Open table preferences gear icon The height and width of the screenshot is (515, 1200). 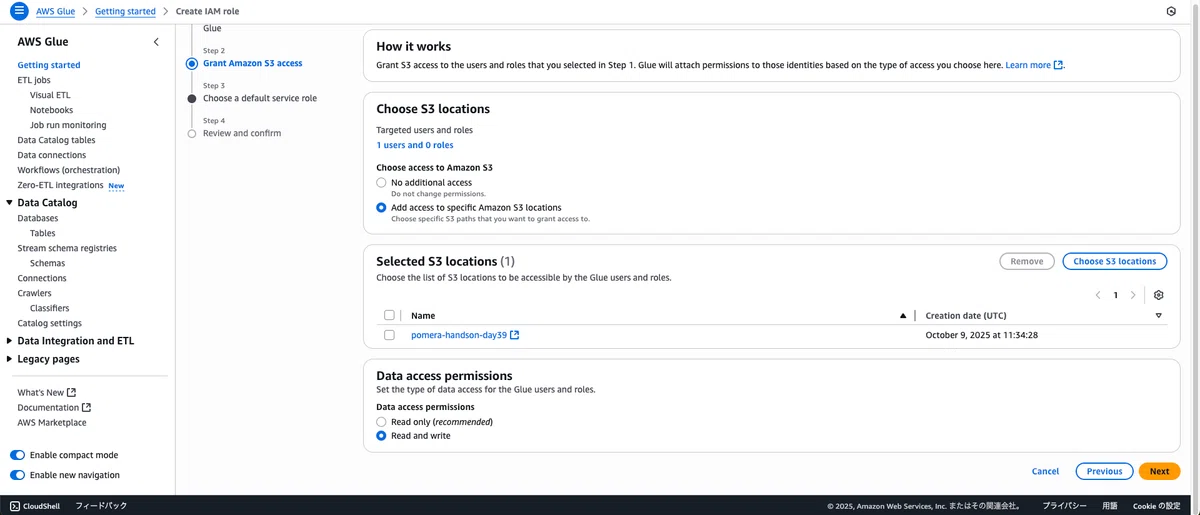[x=1159, y=295]
